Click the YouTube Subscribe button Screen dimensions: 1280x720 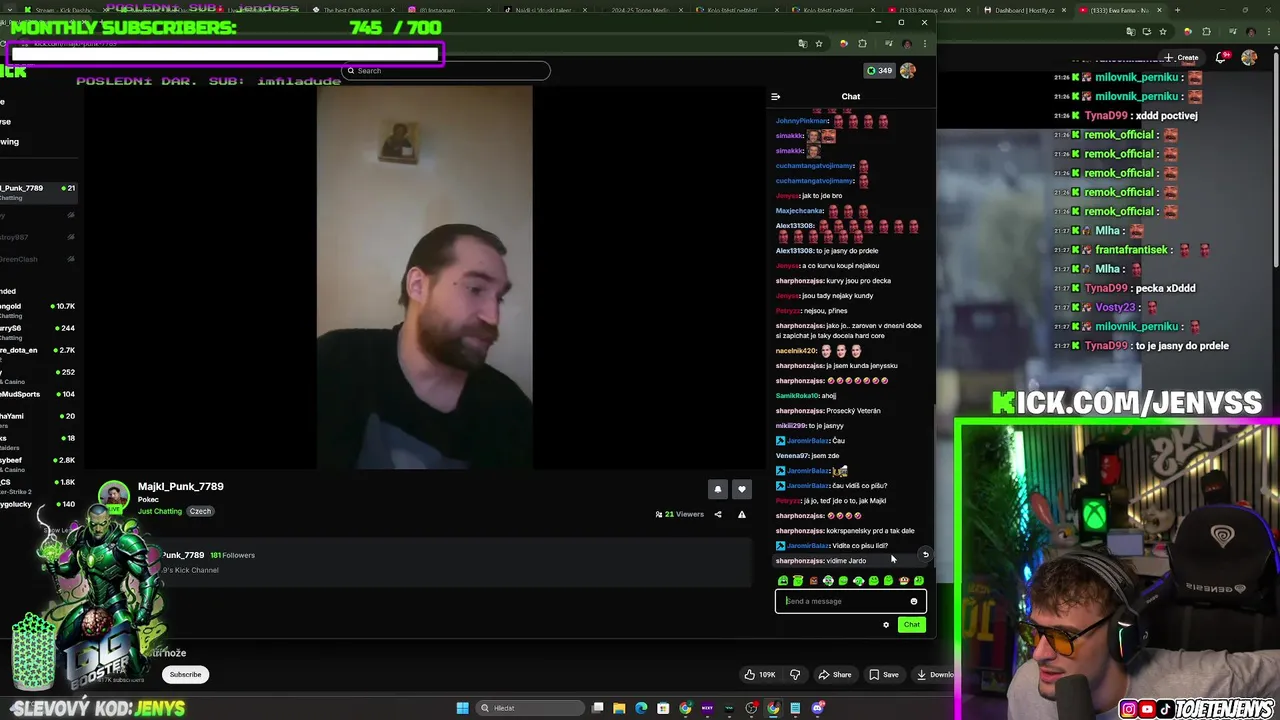point(185,675)
